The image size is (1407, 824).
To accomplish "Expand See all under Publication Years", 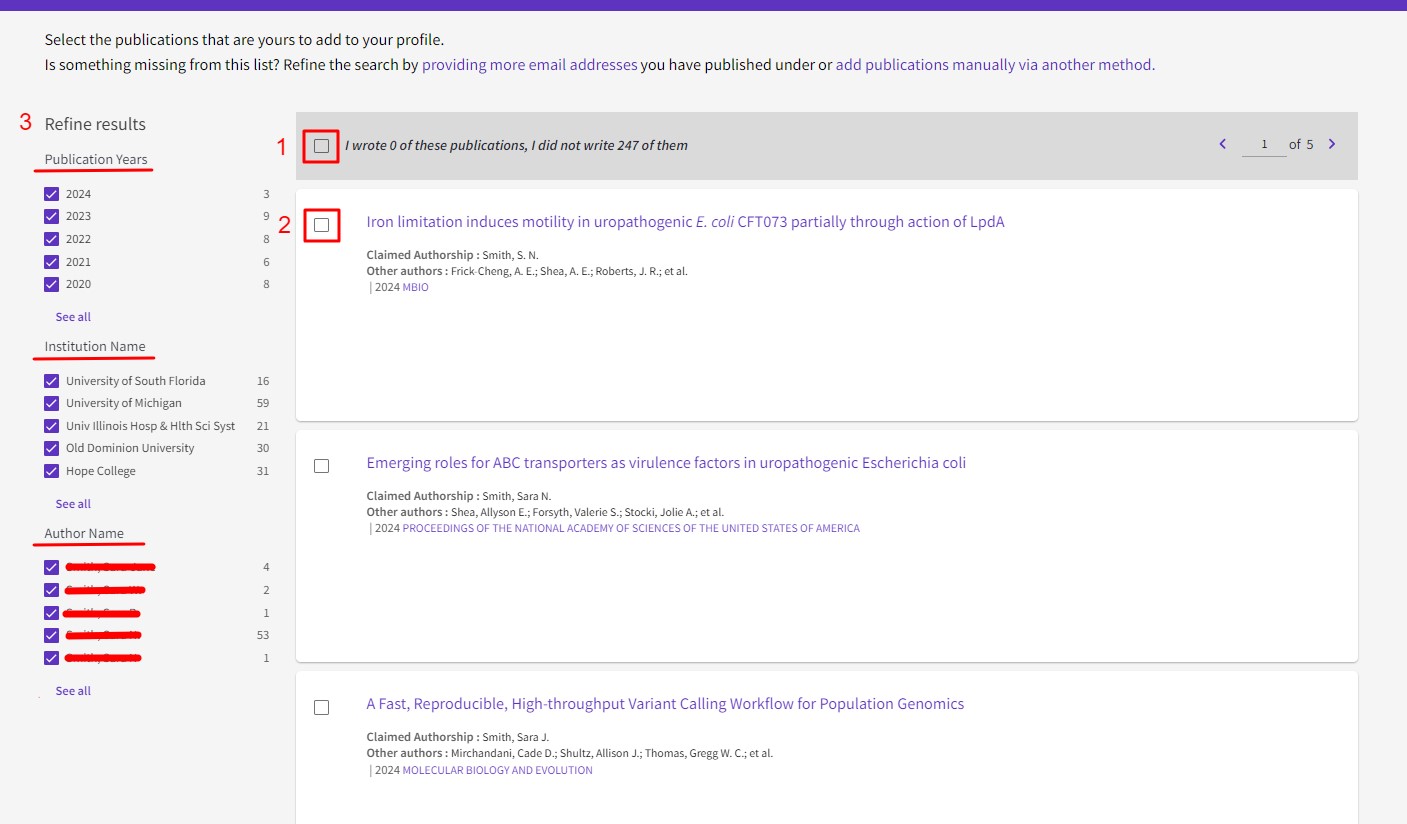I will pos(73,317).
